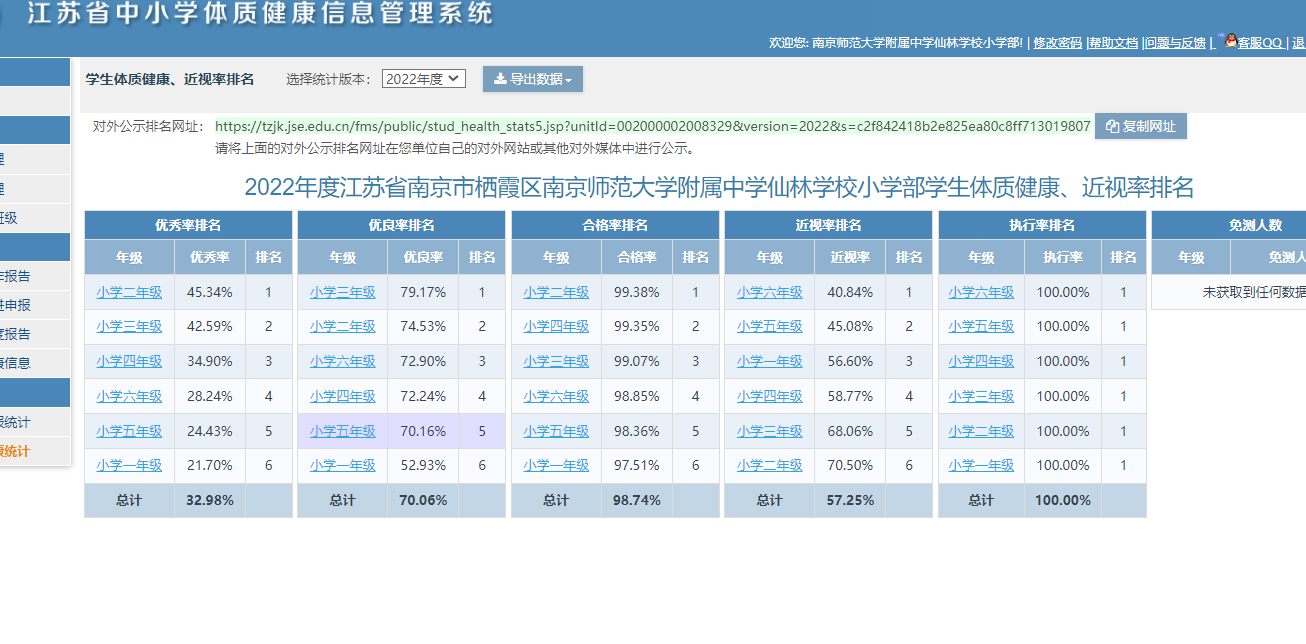Open 小学三年级 in the 近视率排名 table
The height and width of the screenshot is (644, 1306).
coord(769,431)
